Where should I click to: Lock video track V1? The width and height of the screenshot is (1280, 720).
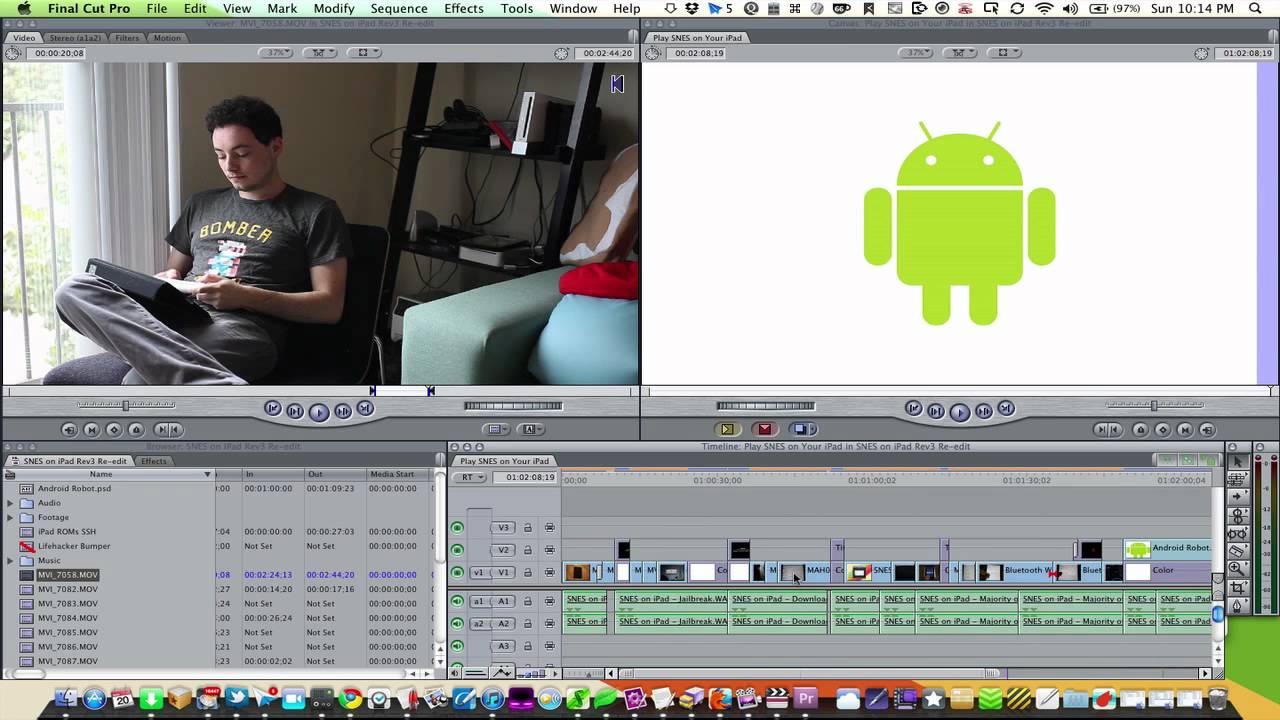pyautogui.click(x=528, y=573)
